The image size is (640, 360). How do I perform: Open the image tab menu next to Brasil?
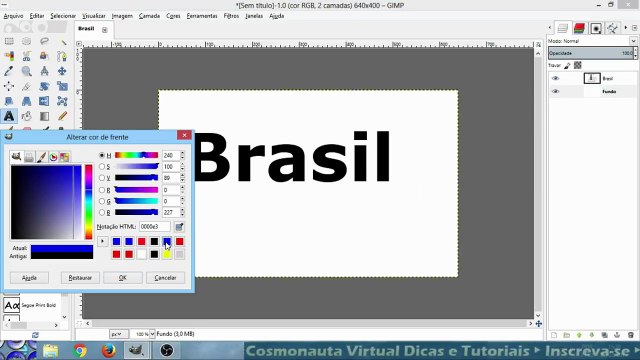click(105, 30)
